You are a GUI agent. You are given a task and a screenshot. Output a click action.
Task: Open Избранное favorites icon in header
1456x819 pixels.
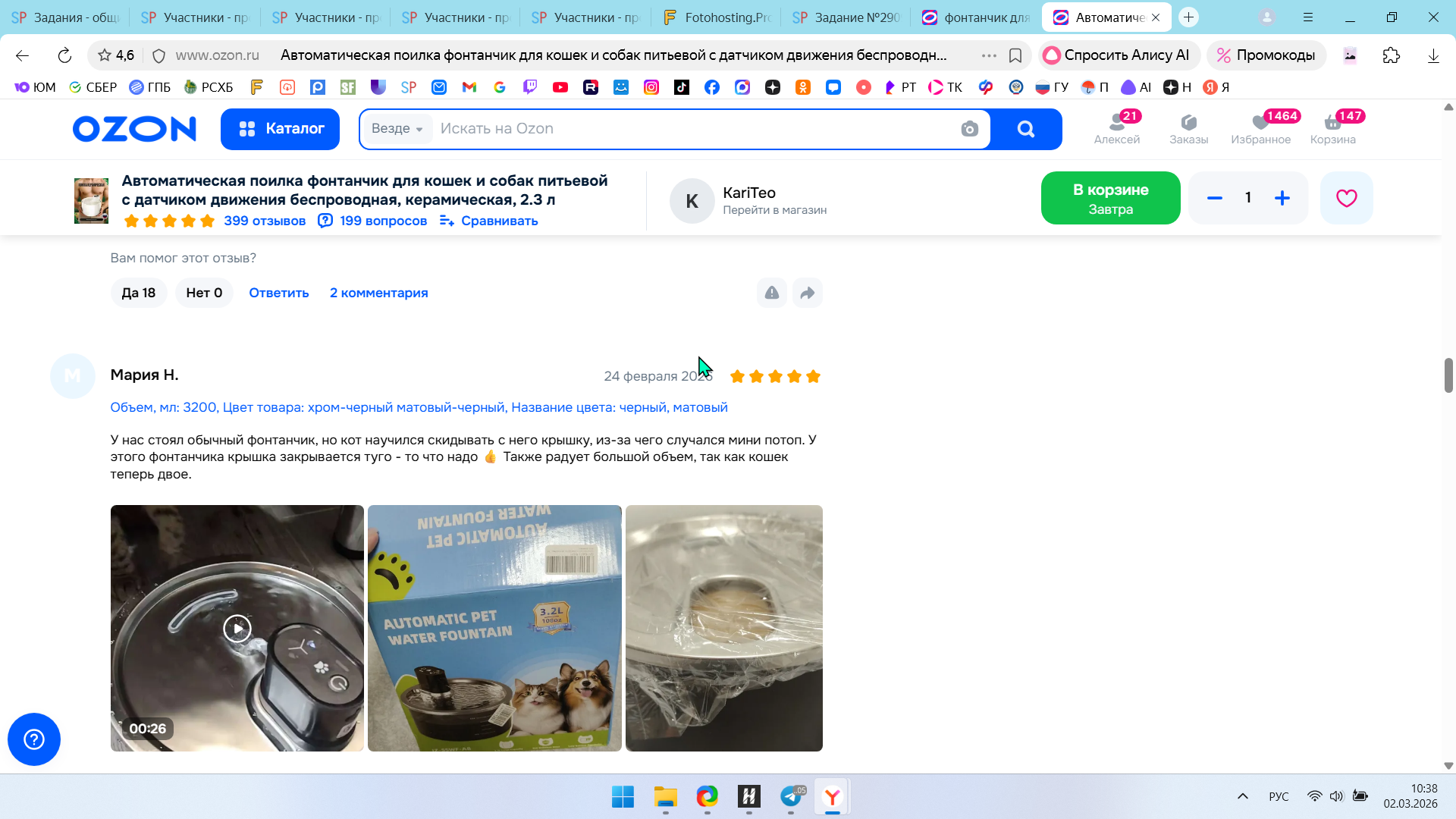pyautogui.click(x=1260, y=128)
